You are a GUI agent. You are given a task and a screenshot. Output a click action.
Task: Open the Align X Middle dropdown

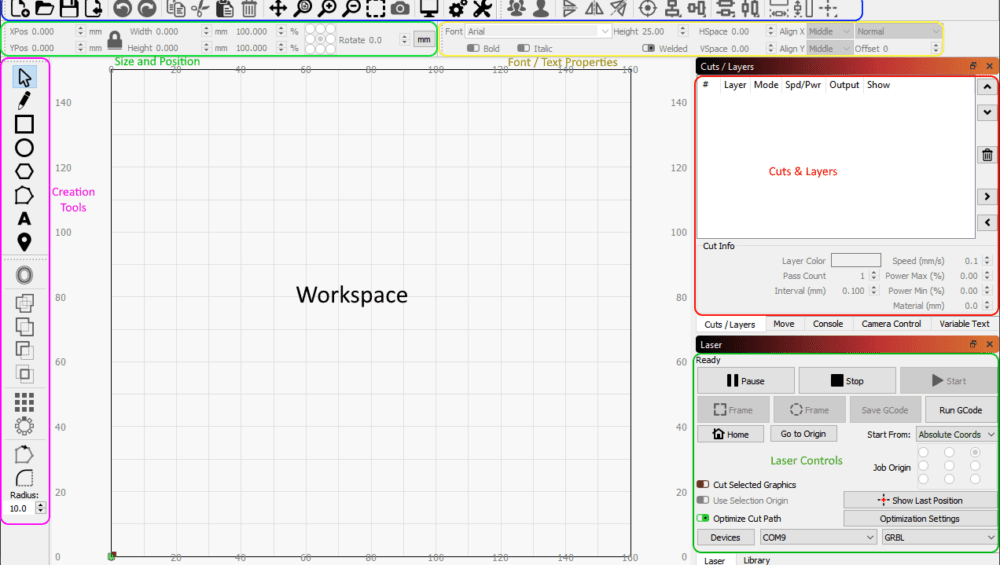(x=829, y=31)
